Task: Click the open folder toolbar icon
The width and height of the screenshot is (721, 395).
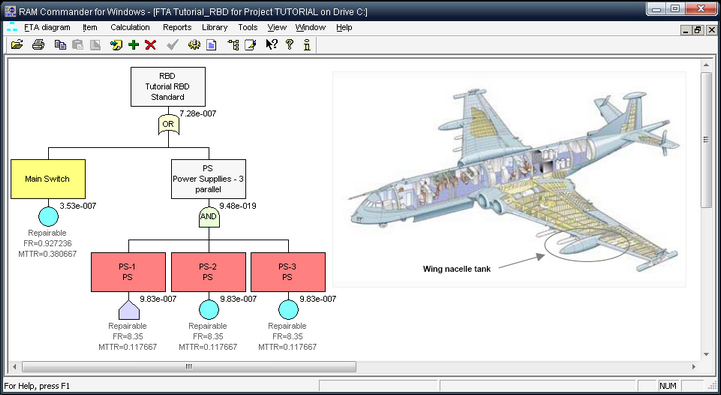Action: click(x=17, y=45)
